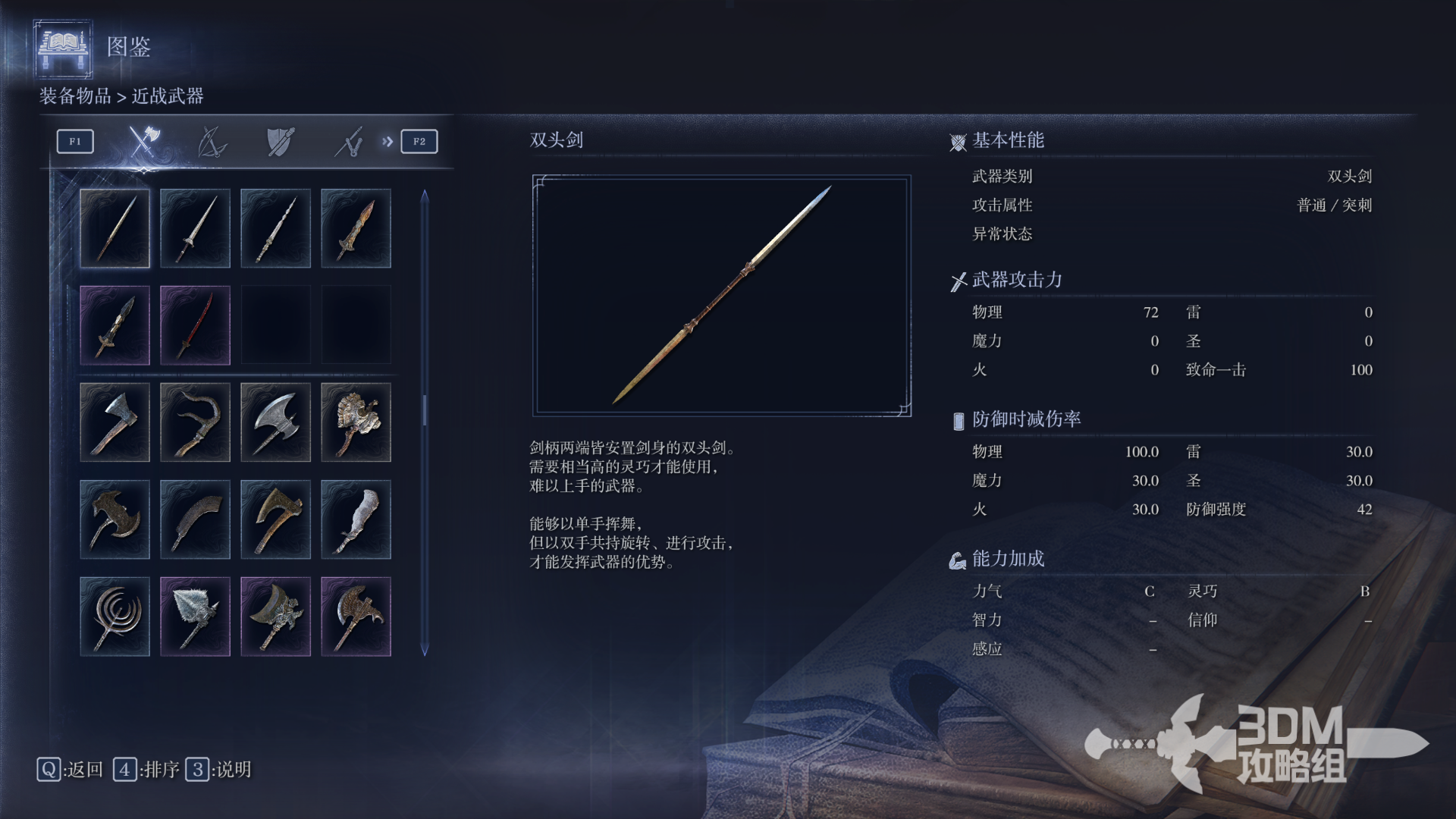Open the 图鉴 compendium book icon
Image resolution: width=1456 pixels, height=819 pixels.
(64, 49)
